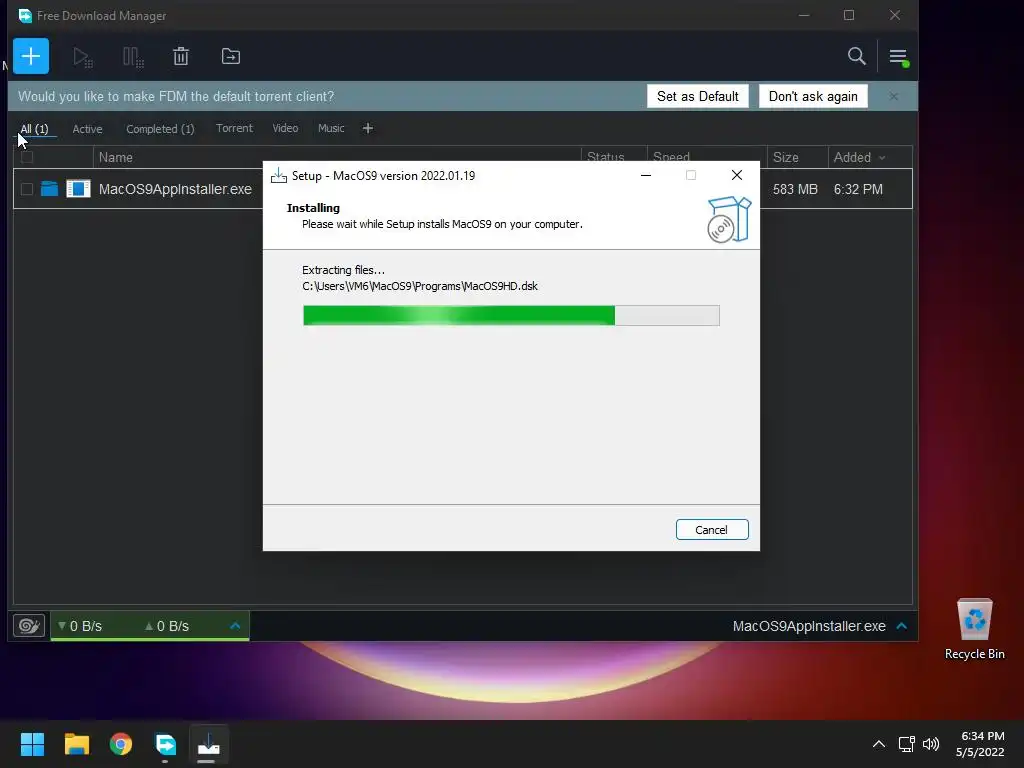Add a new download with the plus button
1024x768 pixels.
pyautogui.click(x=31, y=56)
